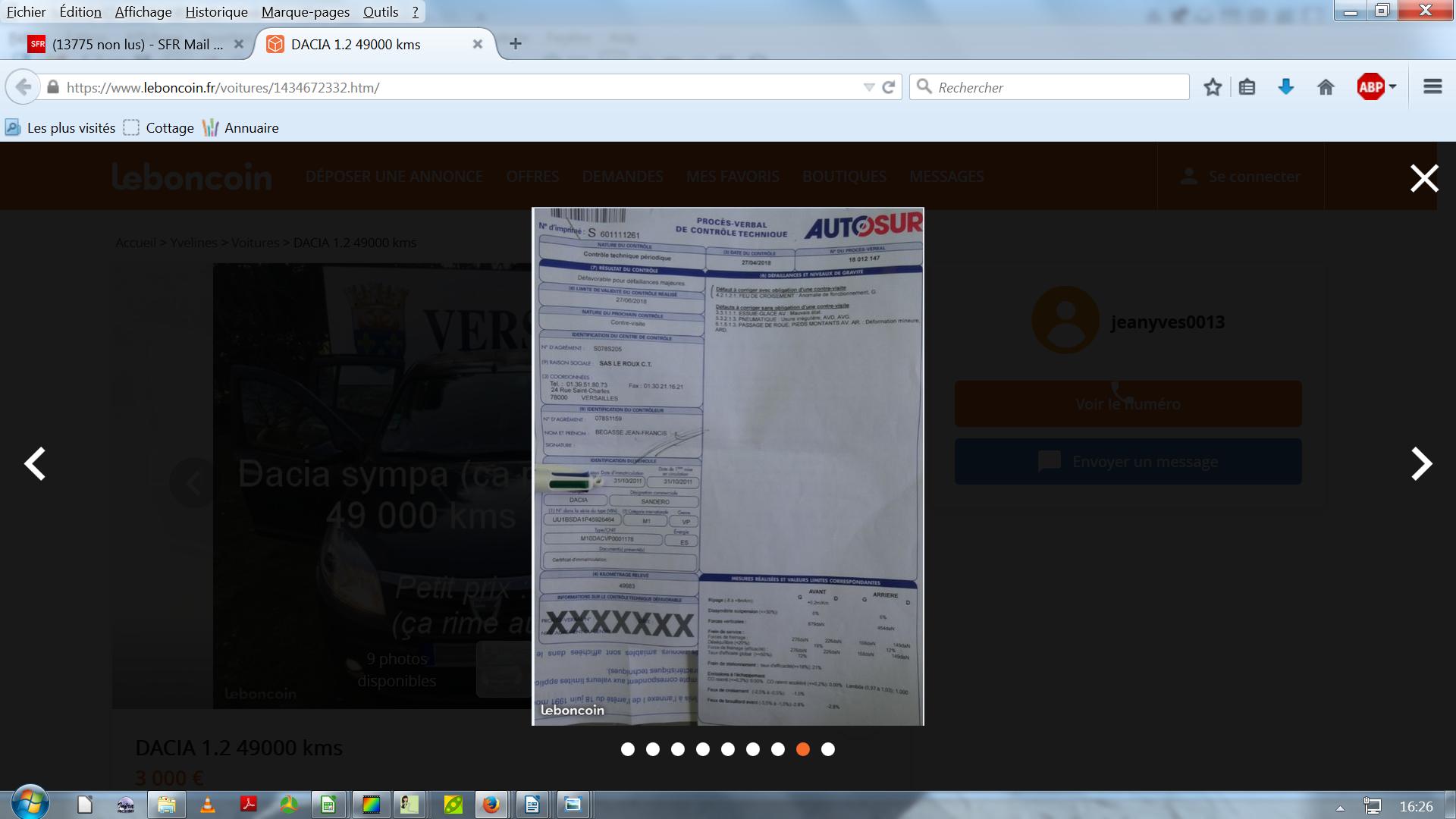Open the Windows Start menu

[30, 803]
